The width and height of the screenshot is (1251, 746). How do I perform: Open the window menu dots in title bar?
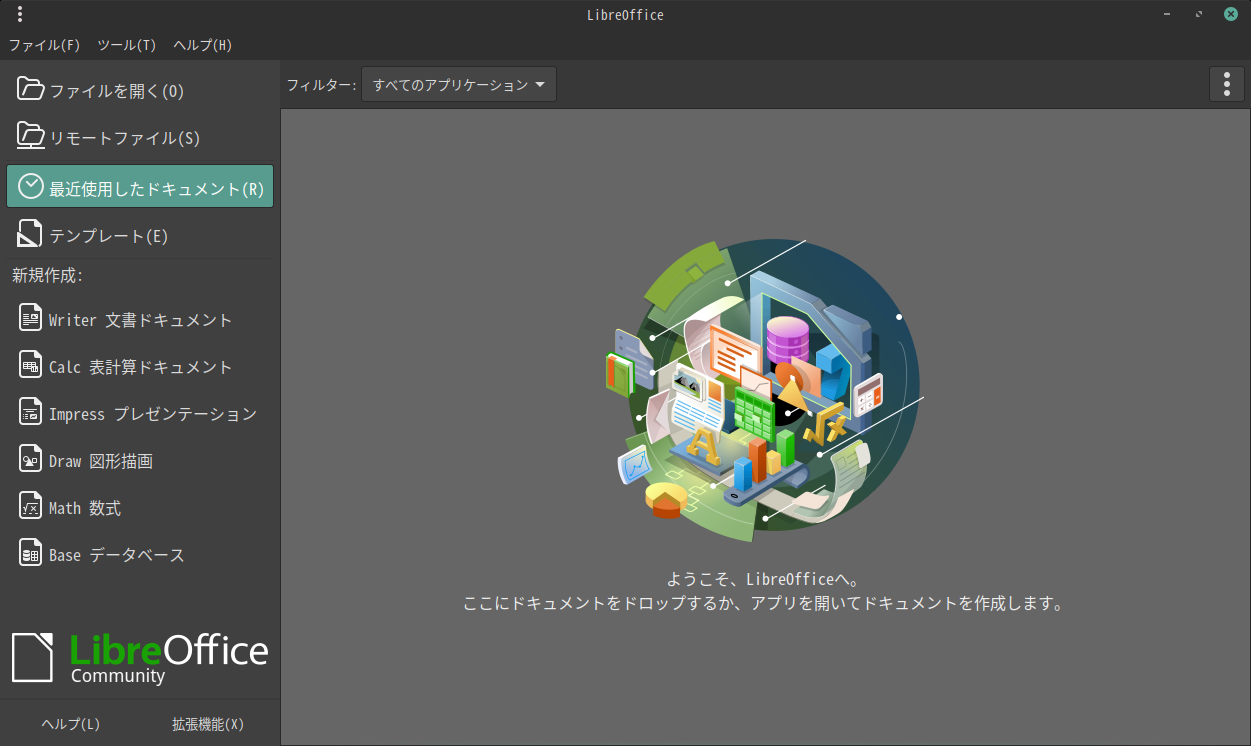click(20, 14)
